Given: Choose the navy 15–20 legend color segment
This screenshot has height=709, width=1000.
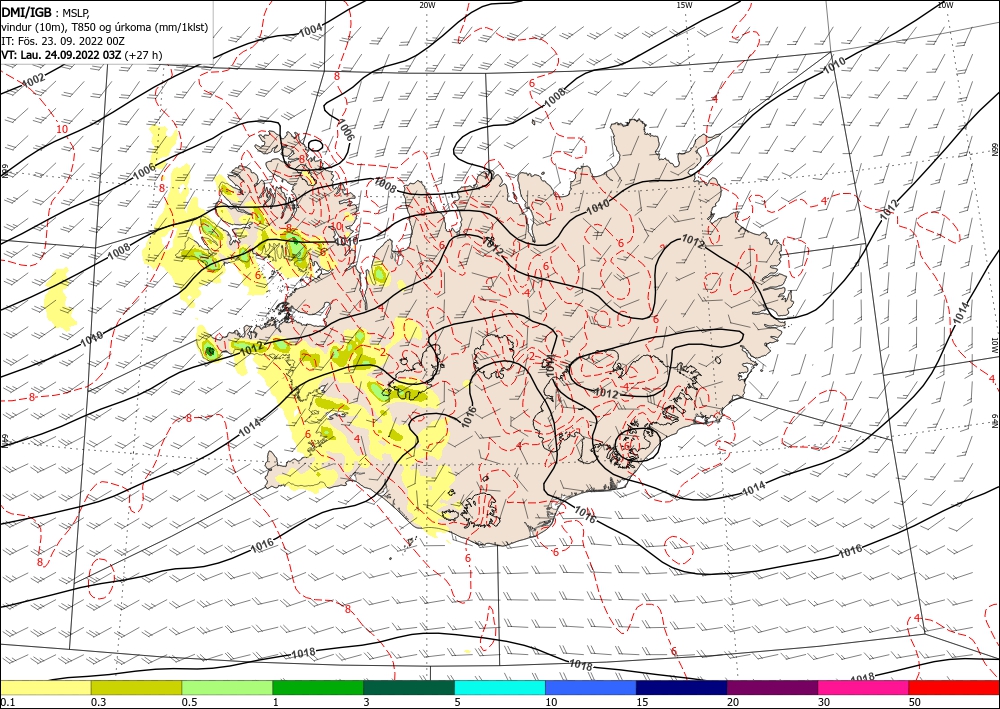Looking at the screenshot, I should pos(682,687).
